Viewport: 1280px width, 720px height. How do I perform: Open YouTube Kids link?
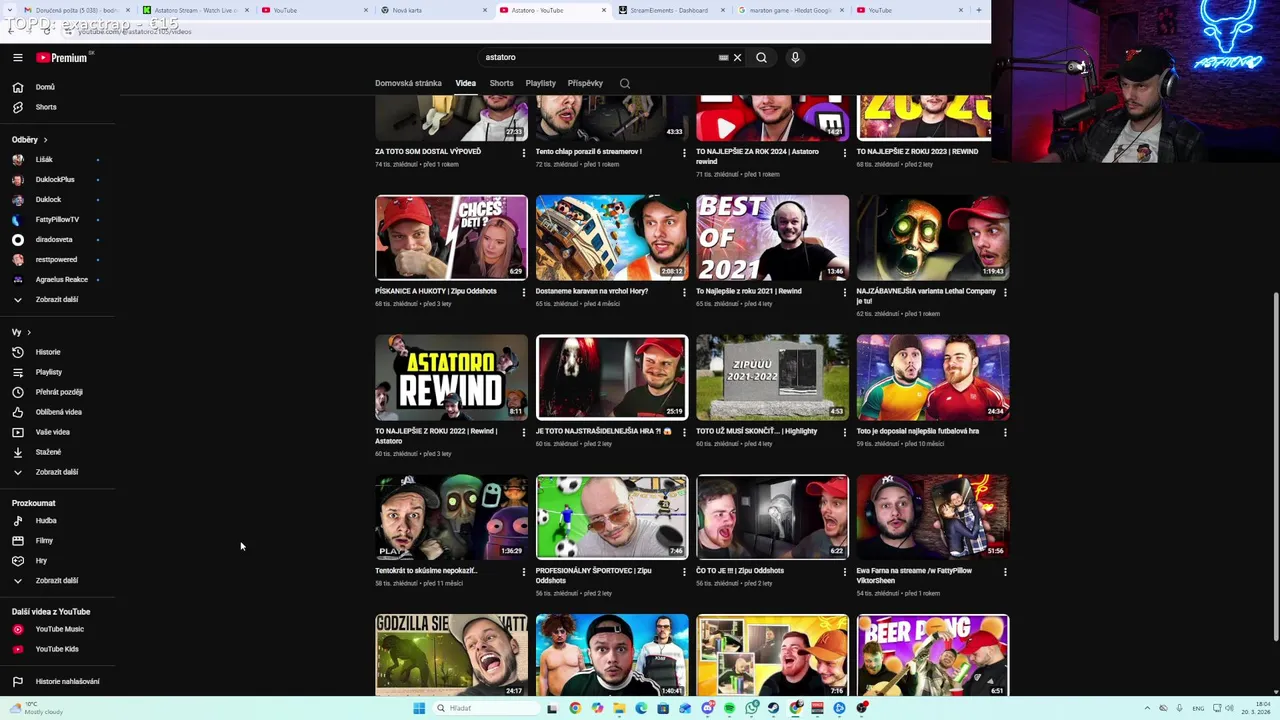58,649
